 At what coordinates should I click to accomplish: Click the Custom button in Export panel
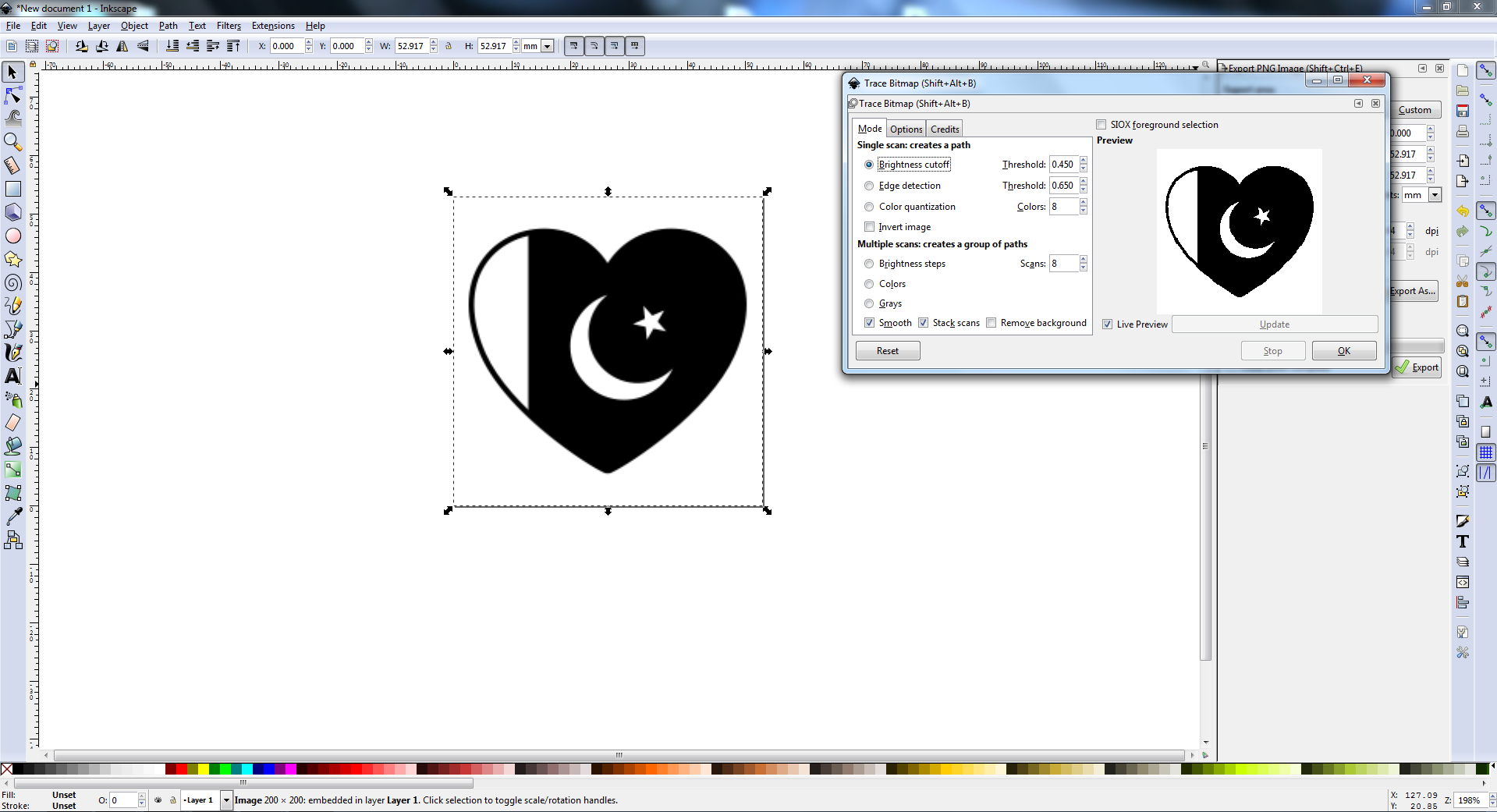[1415, 110]
